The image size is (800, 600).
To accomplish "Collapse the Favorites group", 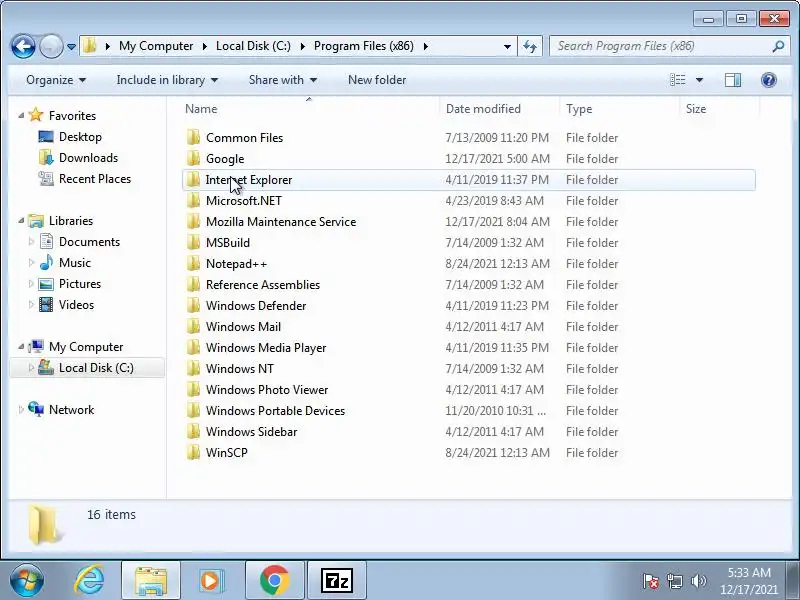I will pos(21,115).
